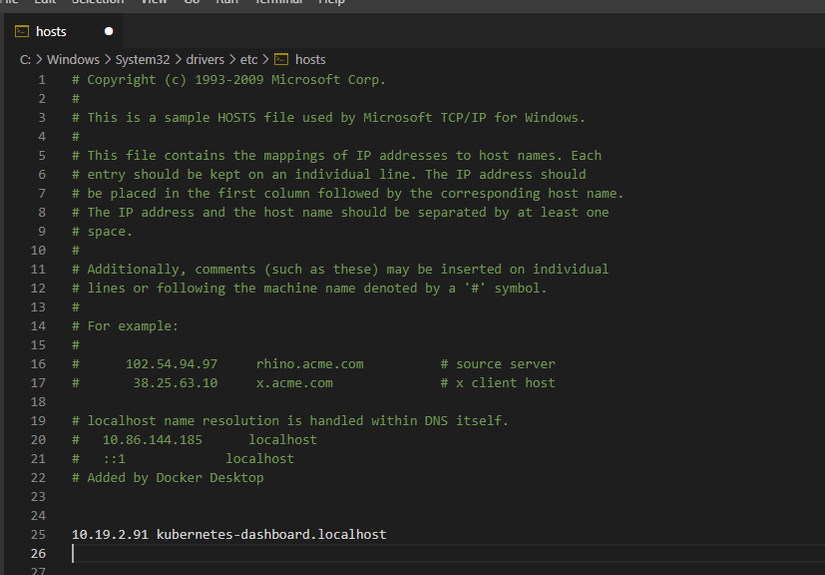Expand the Windows breadcrumb folder

pyautogui.click(x=73, y=60)
